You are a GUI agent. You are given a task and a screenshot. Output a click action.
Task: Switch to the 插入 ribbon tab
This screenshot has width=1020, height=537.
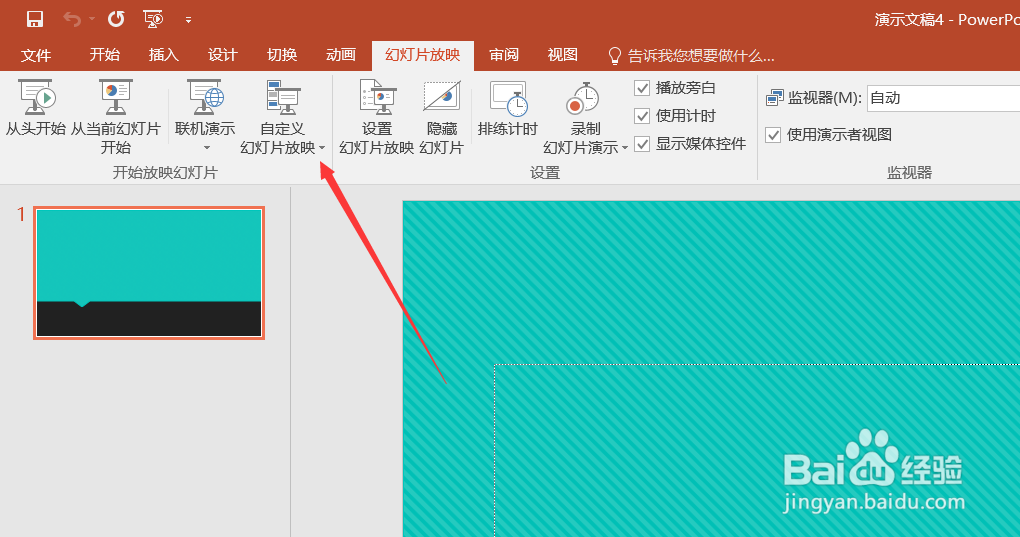[164, 55]
